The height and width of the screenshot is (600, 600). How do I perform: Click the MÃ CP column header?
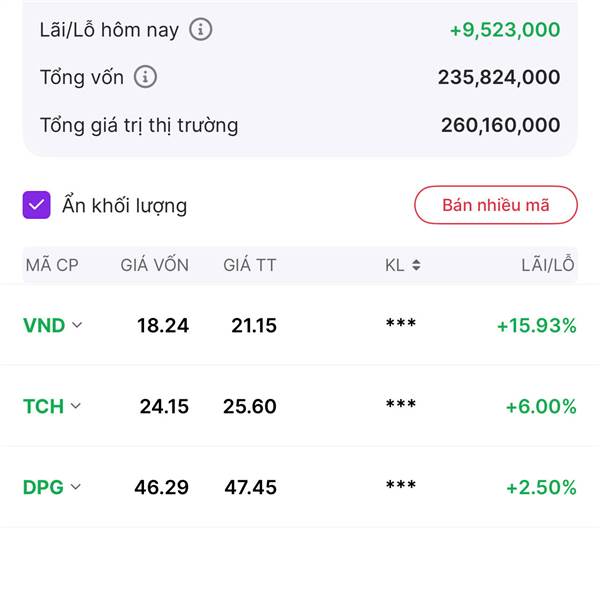[x=52, y=265]
